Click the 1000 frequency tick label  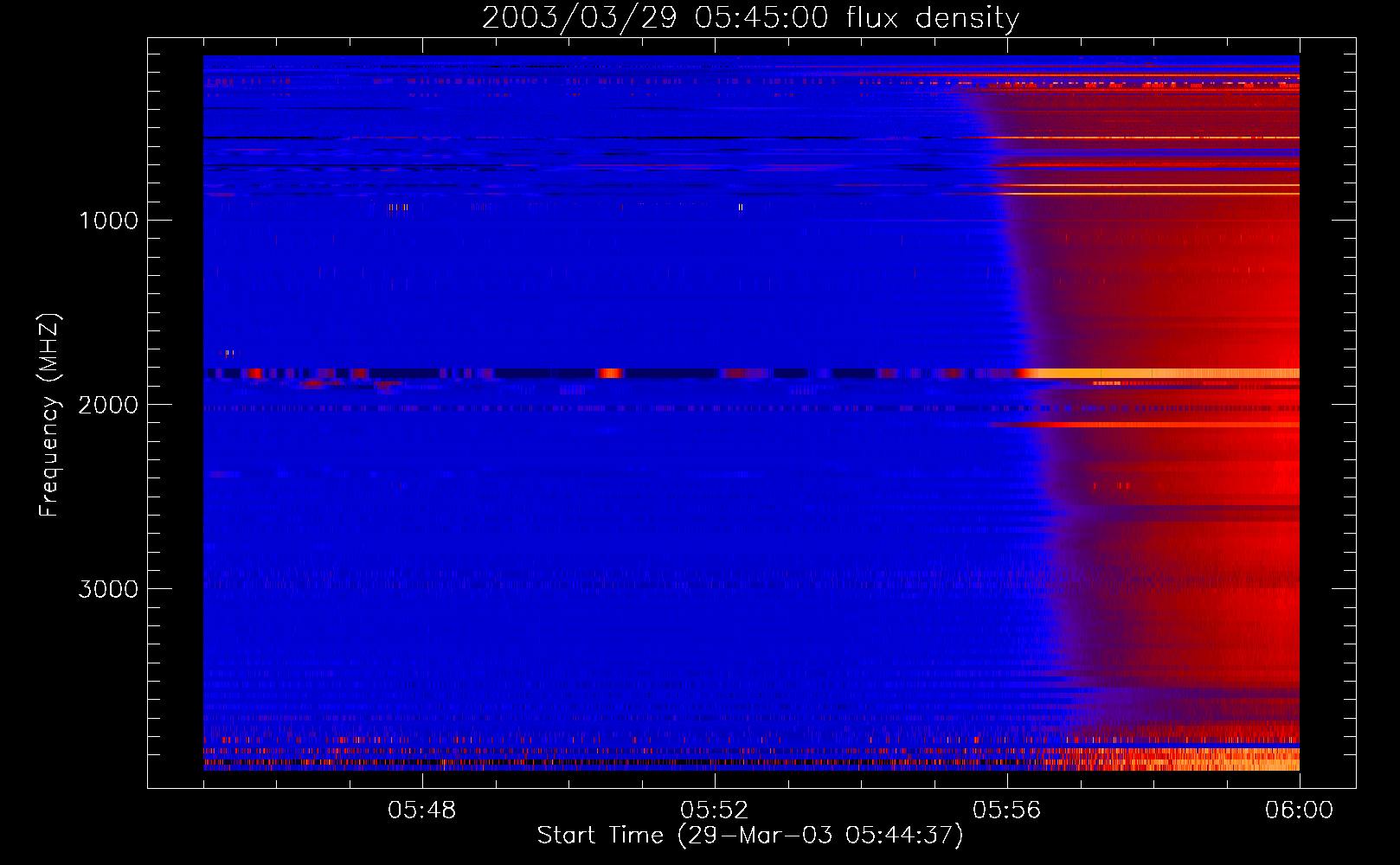pos(108,221)
